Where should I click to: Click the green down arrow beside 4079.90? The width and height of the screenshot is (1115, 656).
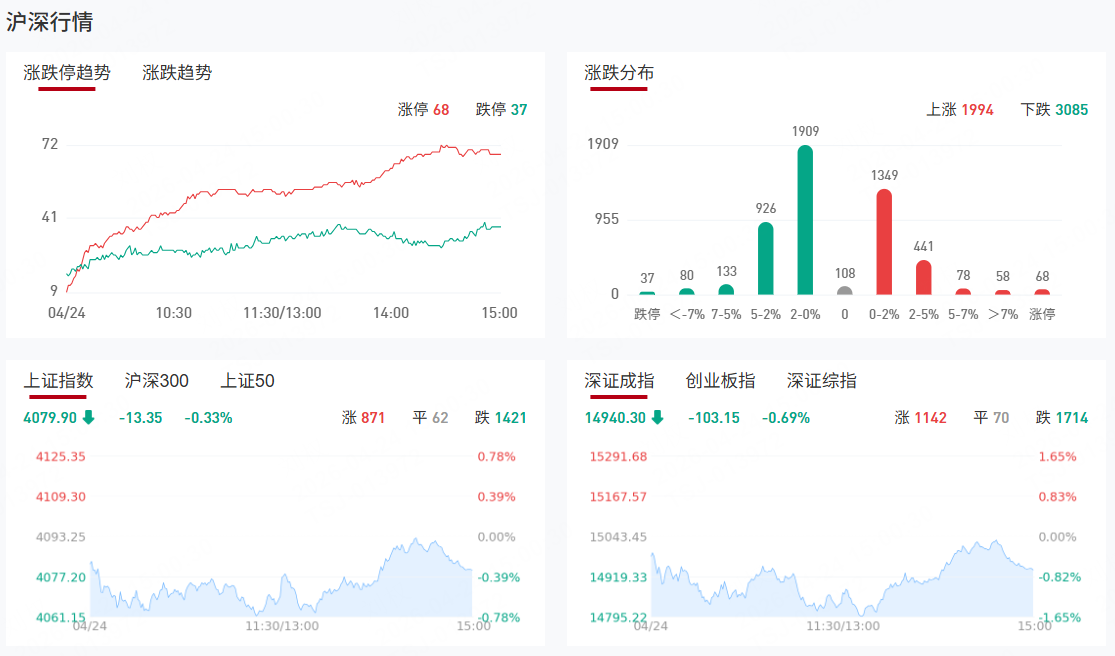(x=89, y=418)
